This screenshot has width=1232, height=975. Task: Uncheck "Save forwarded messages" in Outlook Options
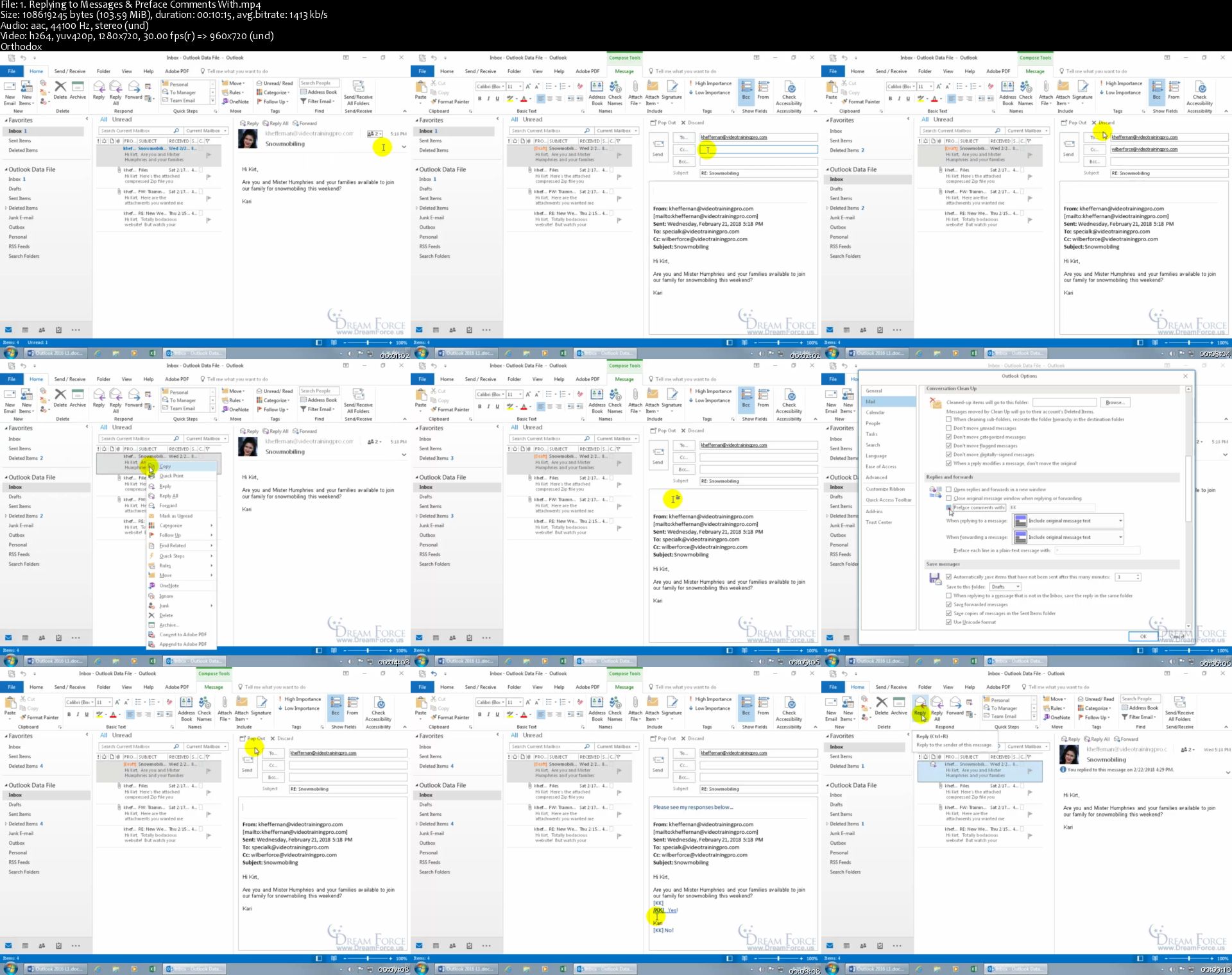[948, 604]
